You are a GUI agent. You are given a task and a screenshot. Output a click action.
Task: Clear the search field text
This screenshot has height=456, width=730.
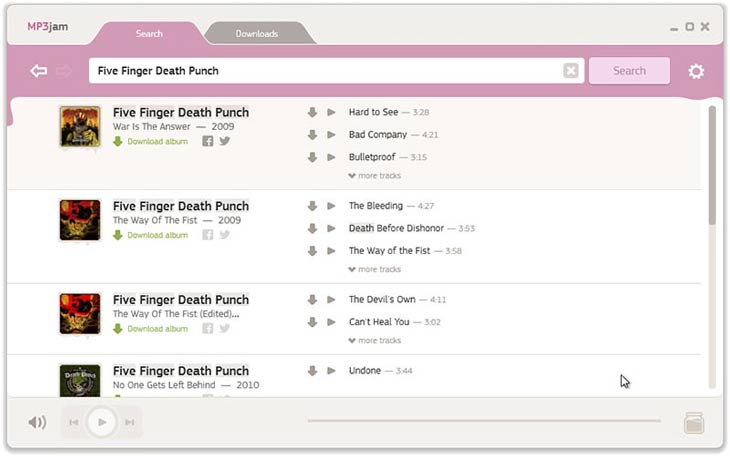pyautogui.click(x=570, y=71)
